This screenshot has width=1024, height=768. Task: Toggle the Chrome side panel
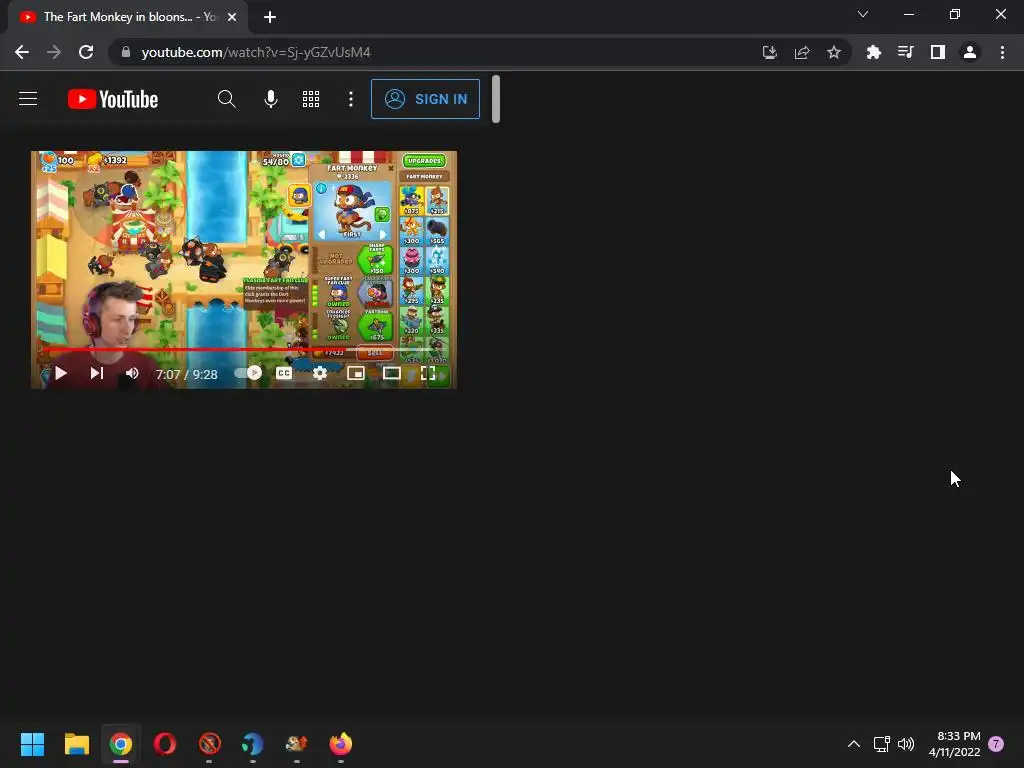pos(938,52)
